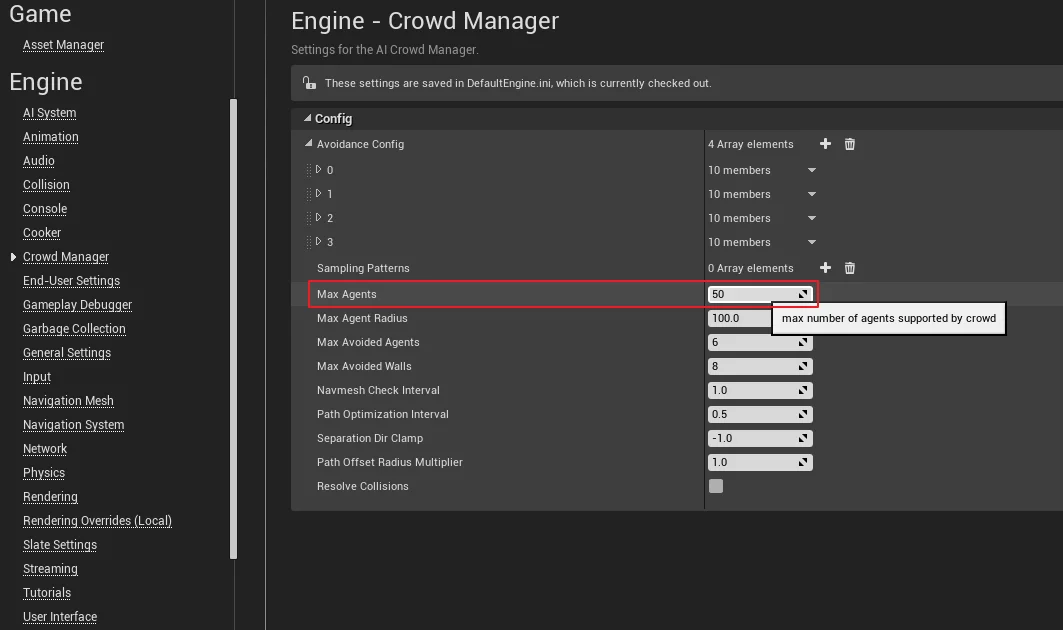1063x630 pixels.
Task: Click drag handle of array element 2
Action: (309, 218)
